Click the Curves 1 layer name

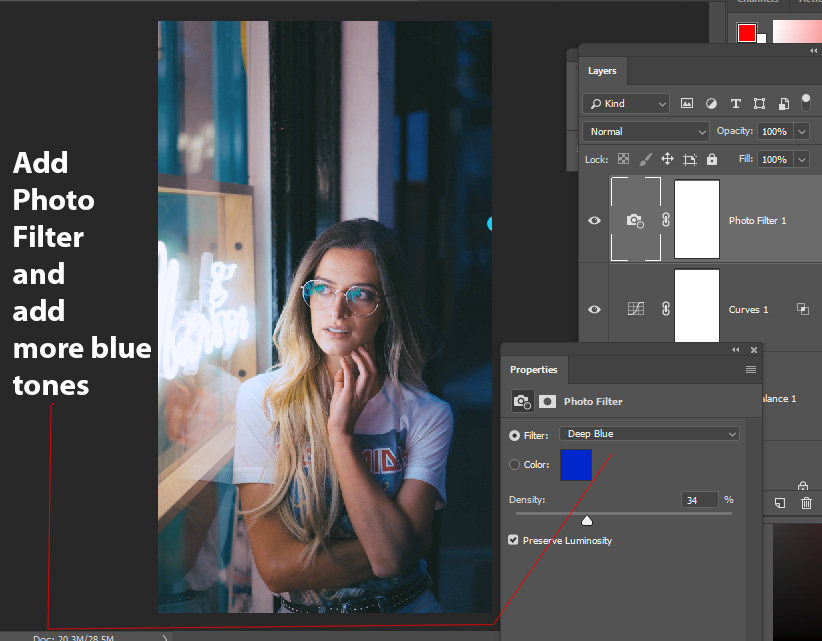click(x=748, y=310)
